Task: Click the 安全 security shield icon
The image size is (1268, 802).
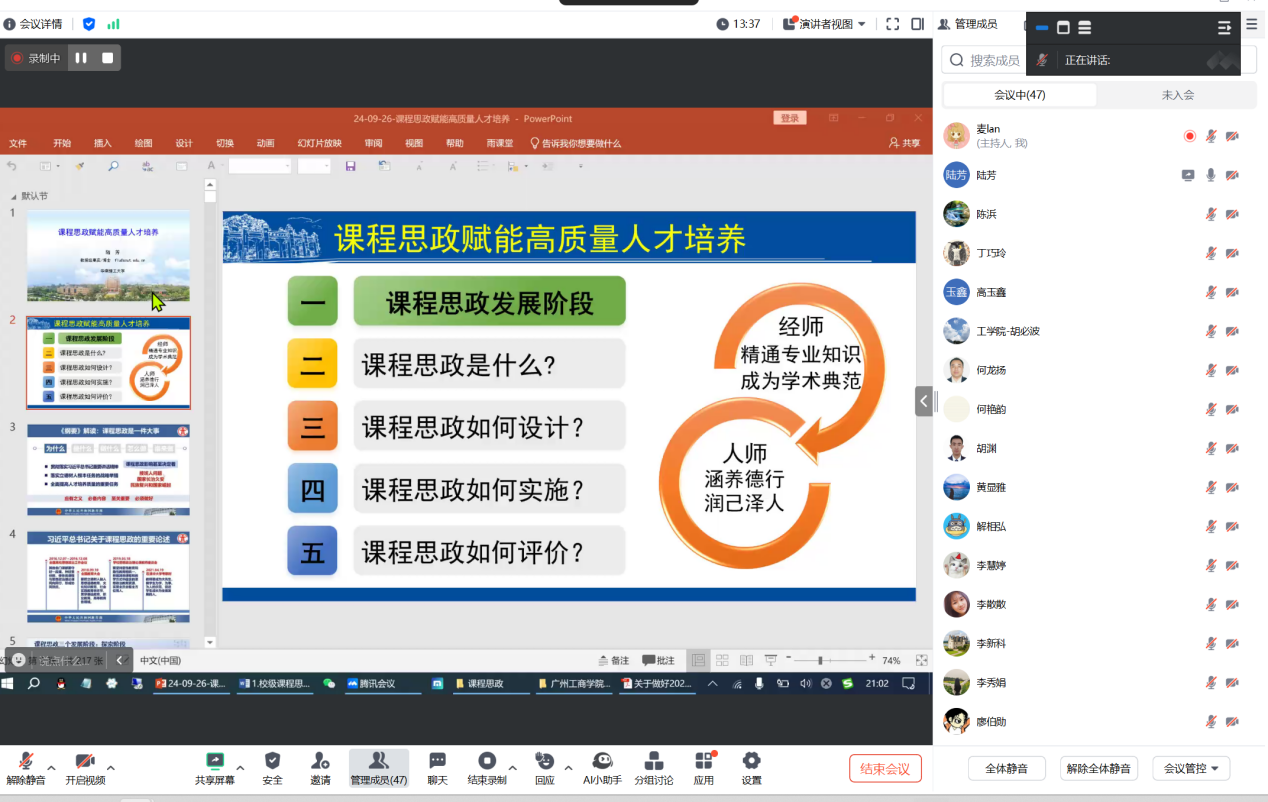Action: coord(272,767)
